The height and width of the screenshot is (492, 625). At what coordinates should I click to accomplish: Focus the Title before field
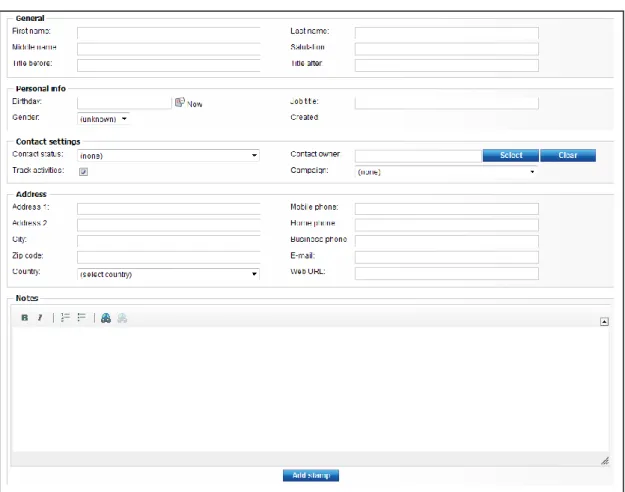[x=169, y=65]
